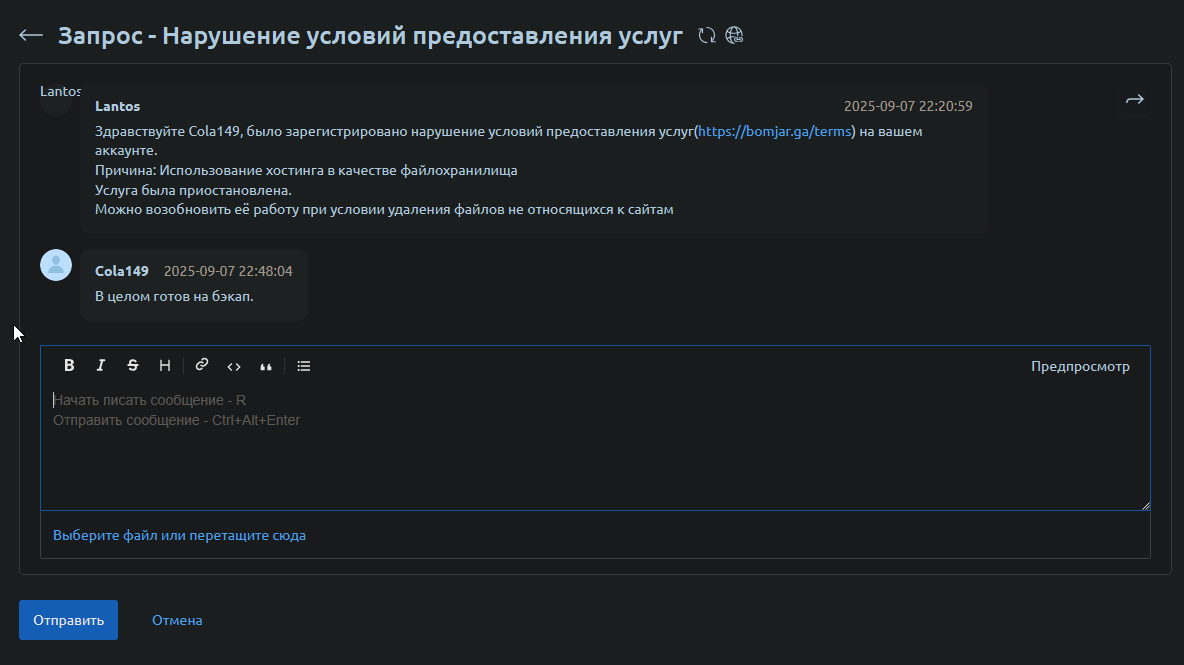Click the refresh icon beside the title
Screen dimensions: 1184x665
[x=707, y=36]
